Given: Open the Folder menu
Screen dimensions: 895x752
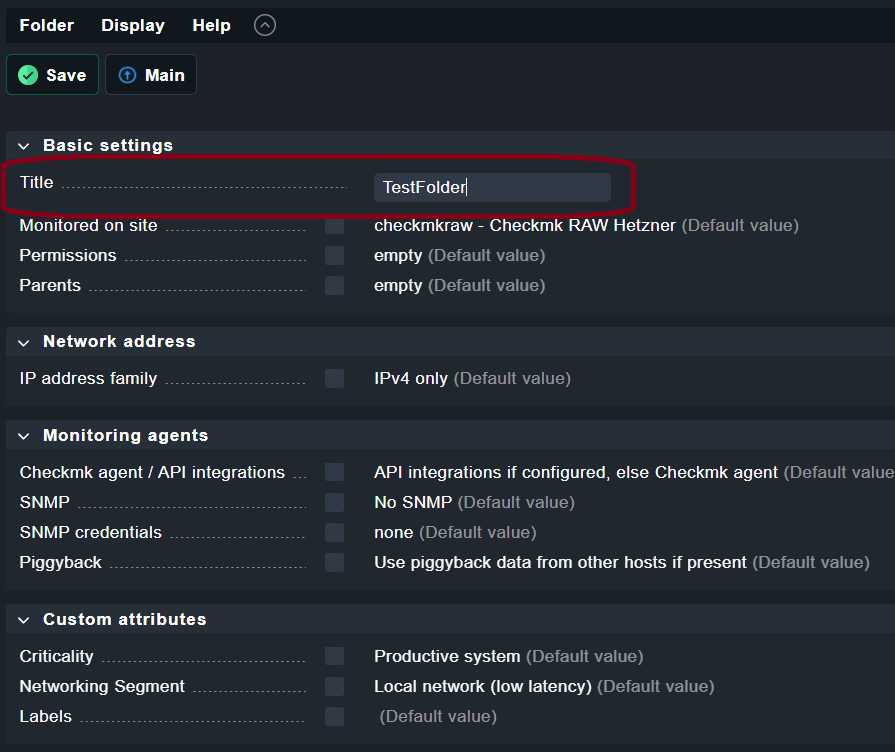Looking at the screenshot, I should click(x=47, y=25).
